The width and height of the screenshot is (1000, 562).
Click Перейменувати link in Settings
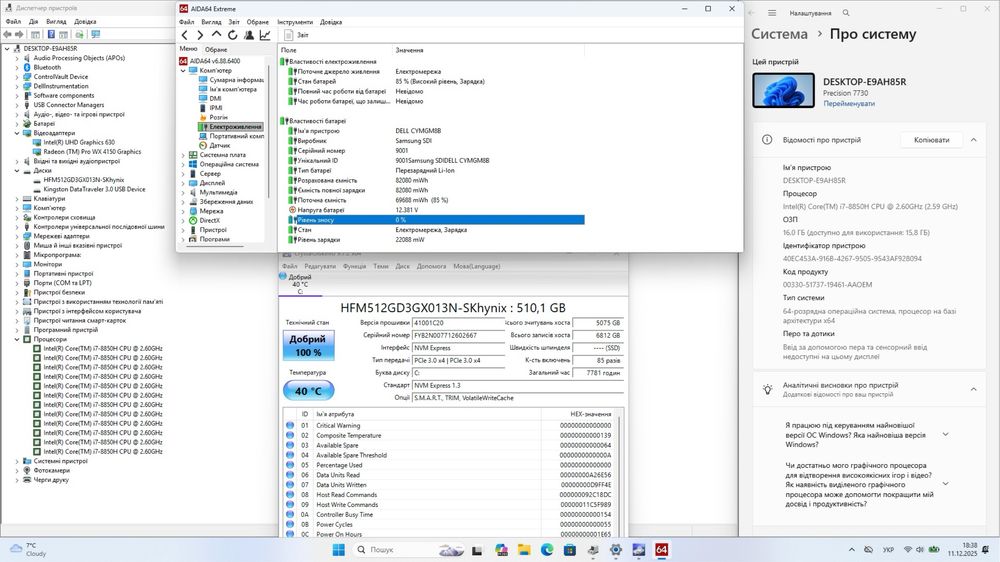(849, 103)
